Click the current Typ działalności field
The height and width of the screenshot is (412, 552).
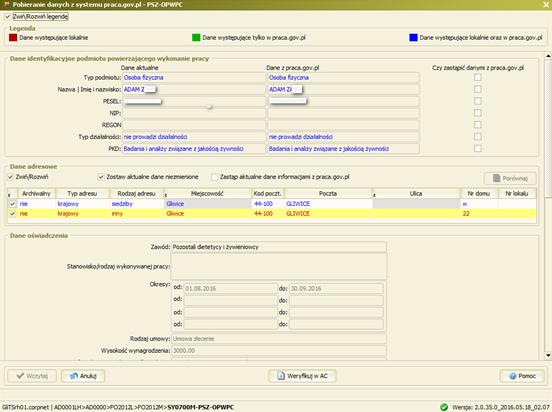point(194,137)
